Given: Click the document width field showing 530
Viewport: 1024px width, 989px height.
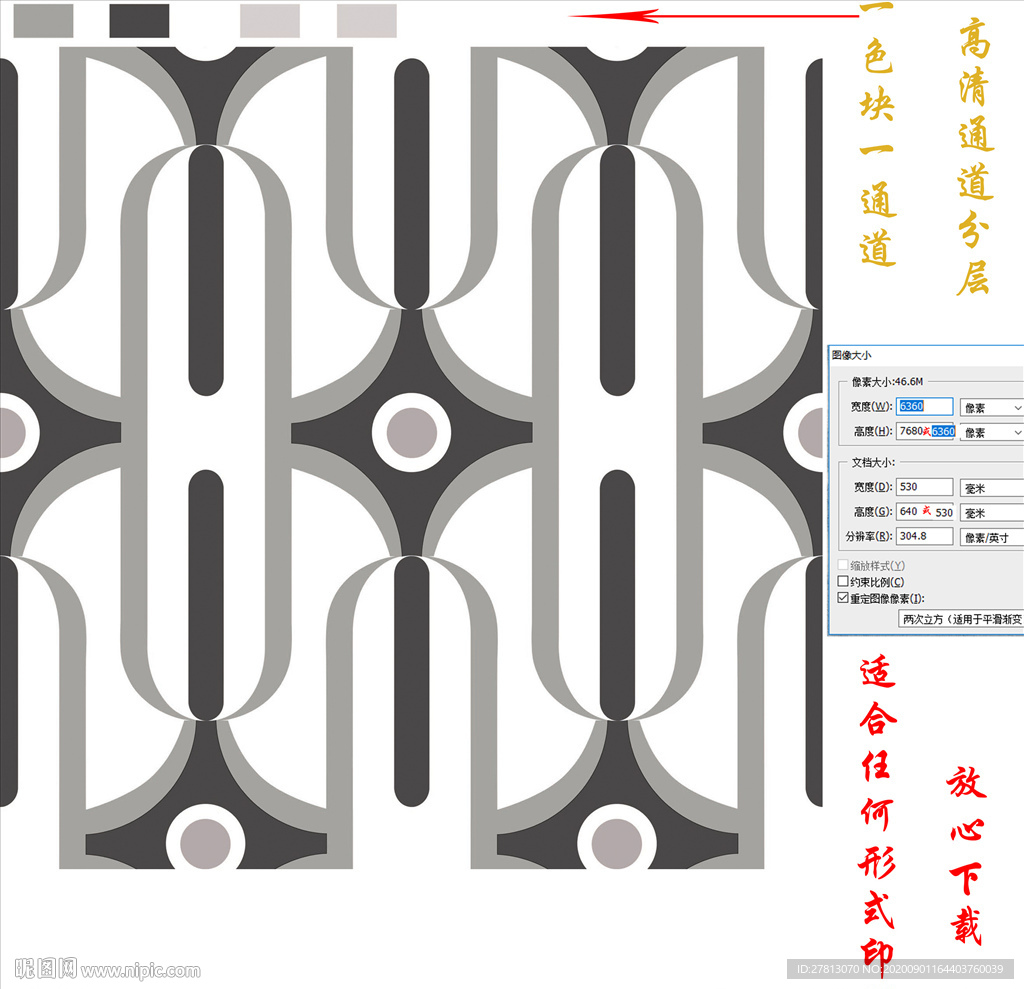Looking at the screenshot, I should (x=924, y=487).
